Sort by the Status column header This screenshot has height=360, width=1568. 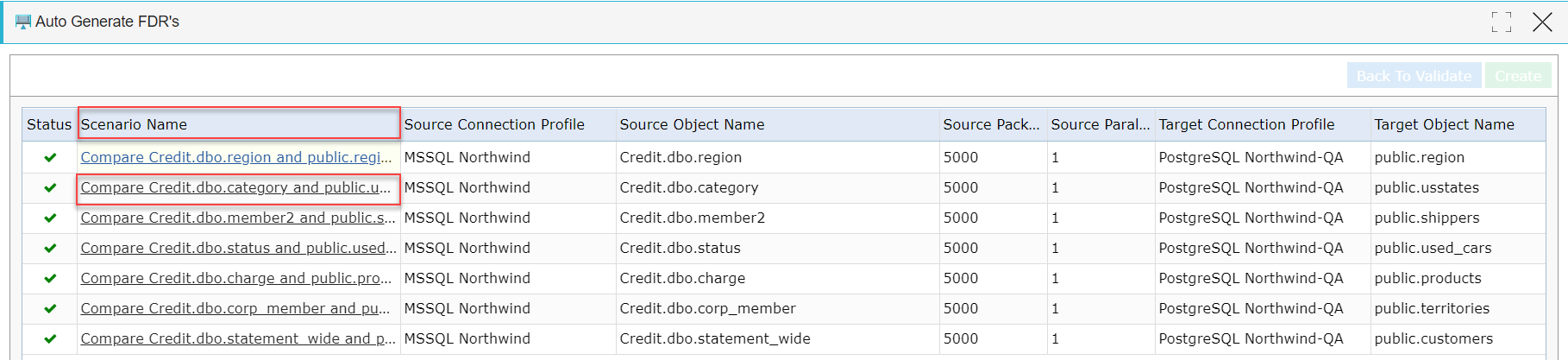(x=49, y=124)
